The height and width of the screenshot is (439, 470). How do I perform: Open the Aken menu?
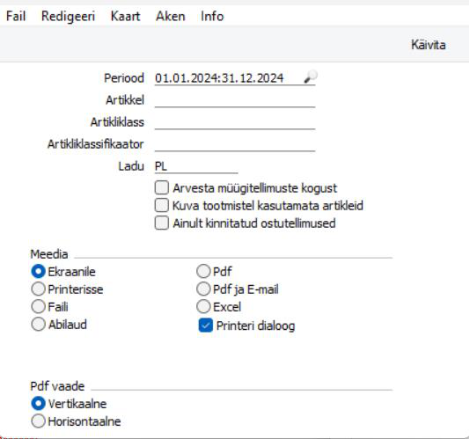tap(170, 16)
